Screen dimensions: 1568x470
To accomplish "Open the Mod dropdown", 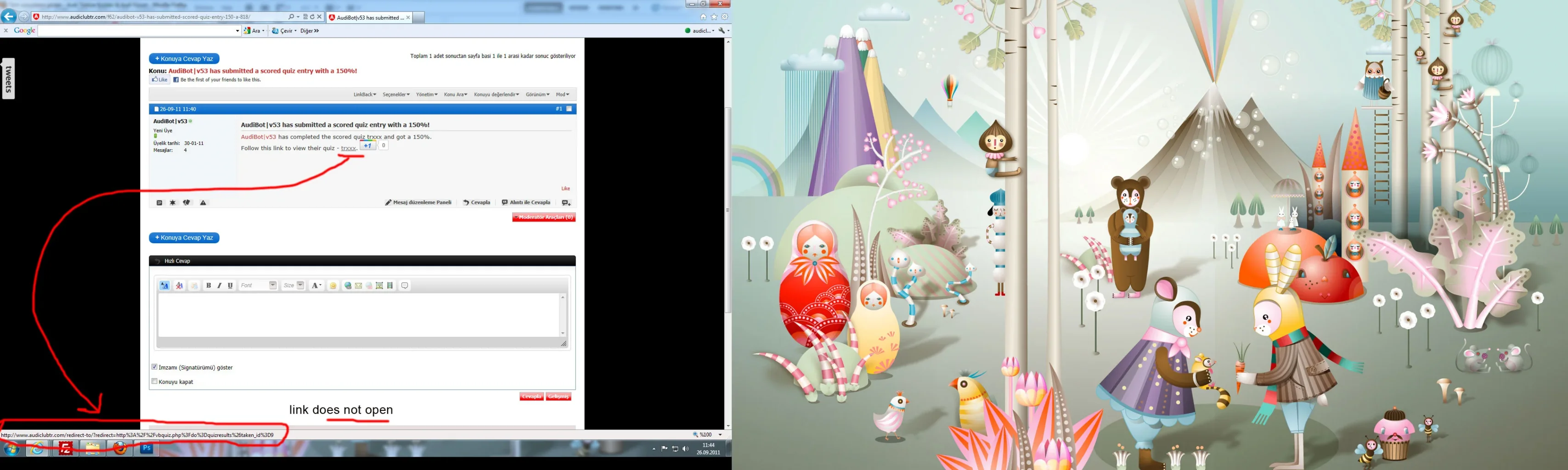I will [563, 94].
